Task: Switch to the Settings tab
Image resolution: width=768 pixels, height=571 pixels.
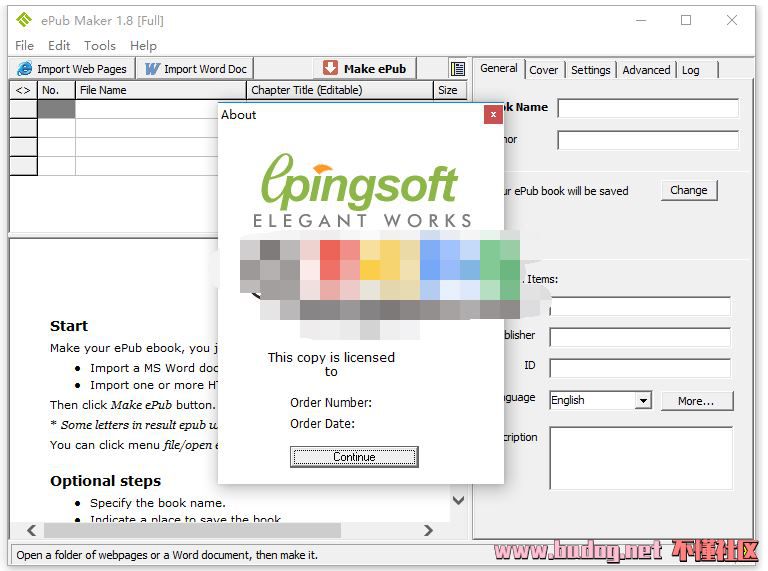Action: 591,70
